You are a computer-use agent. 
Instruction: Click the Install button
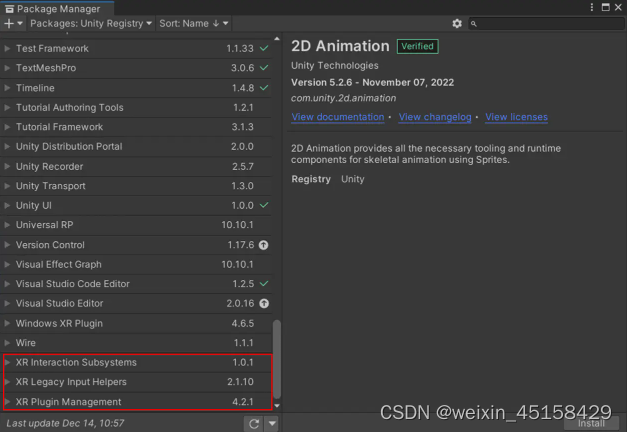(591, 424)
